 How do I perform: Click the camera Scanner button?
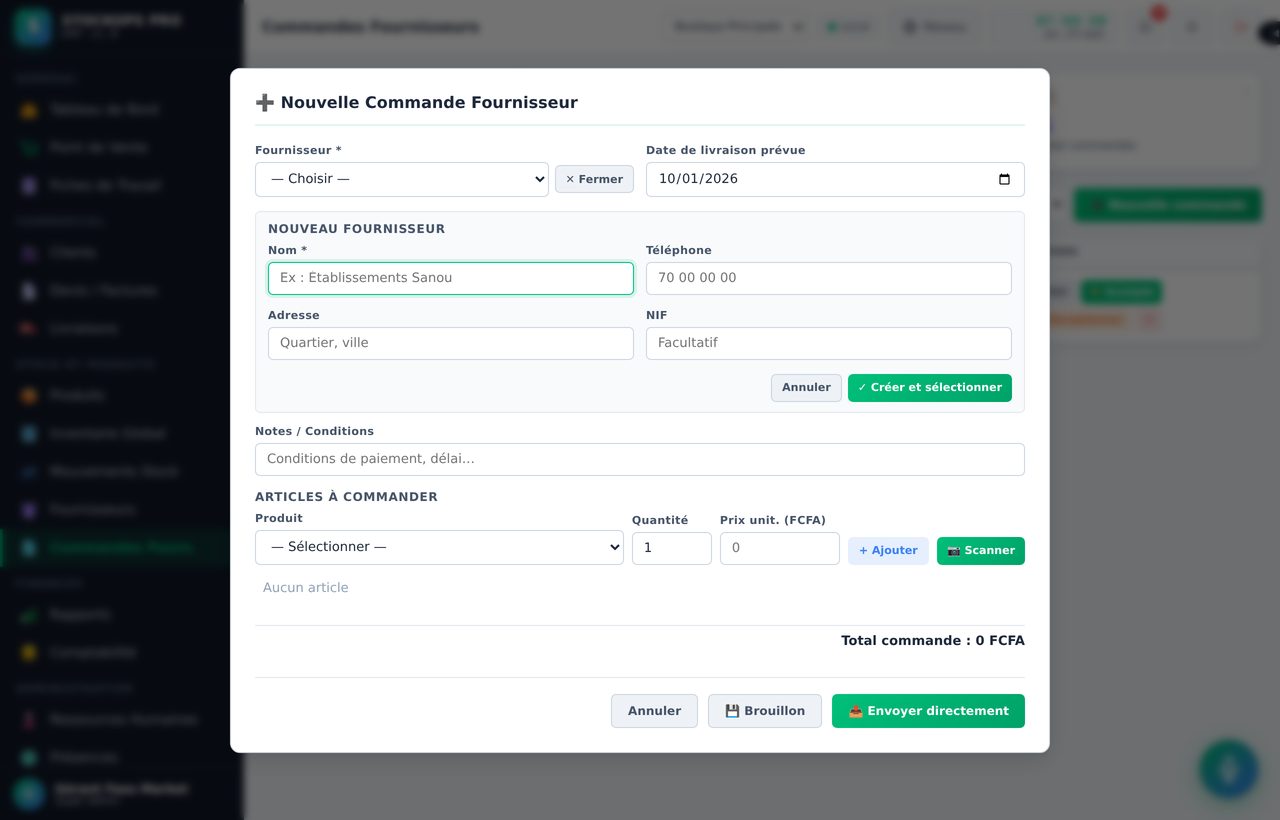[x=980, y=551]
